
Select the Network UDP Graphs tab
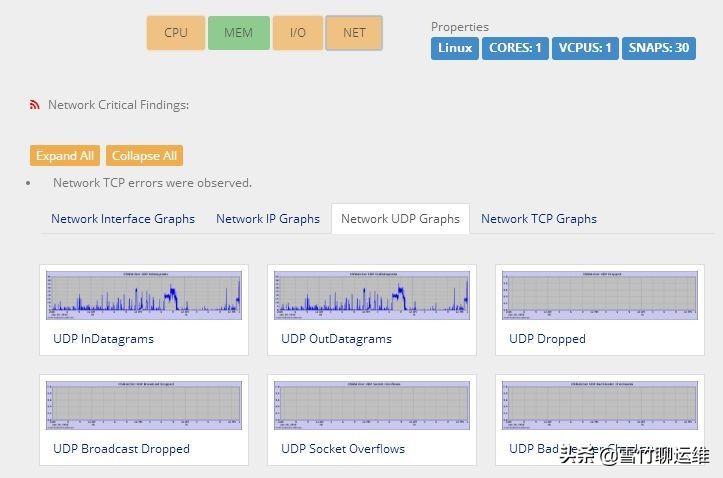click(x=400, y=218)
